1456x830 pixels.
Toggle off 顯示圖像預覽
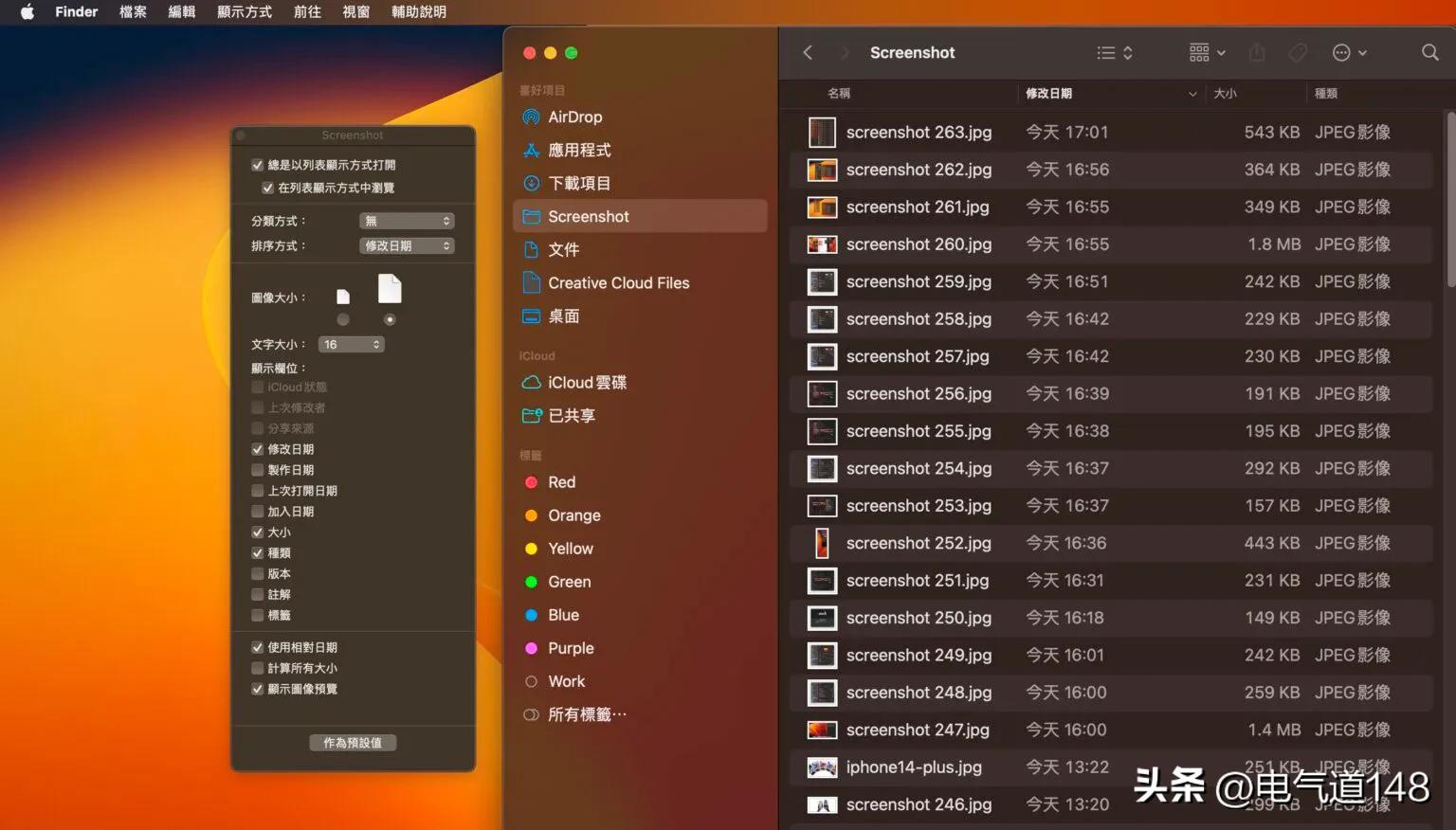point(258,689)
